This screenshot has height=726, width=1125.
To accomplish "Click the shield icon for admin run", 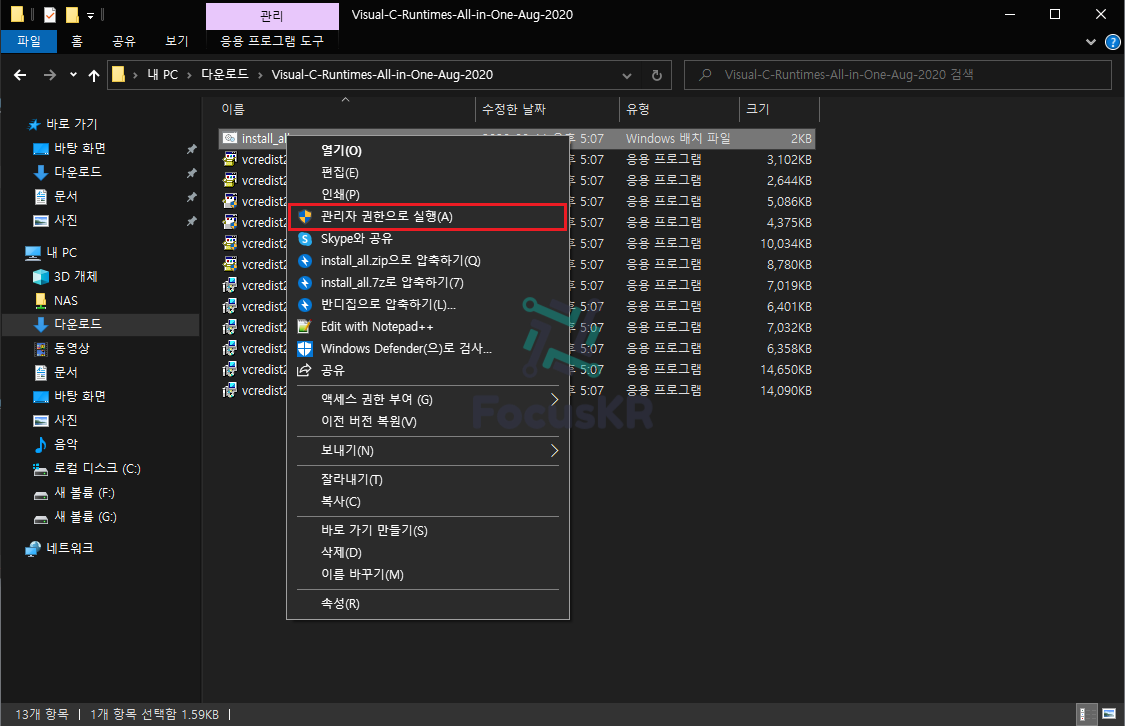I will [x=305, y=217].
